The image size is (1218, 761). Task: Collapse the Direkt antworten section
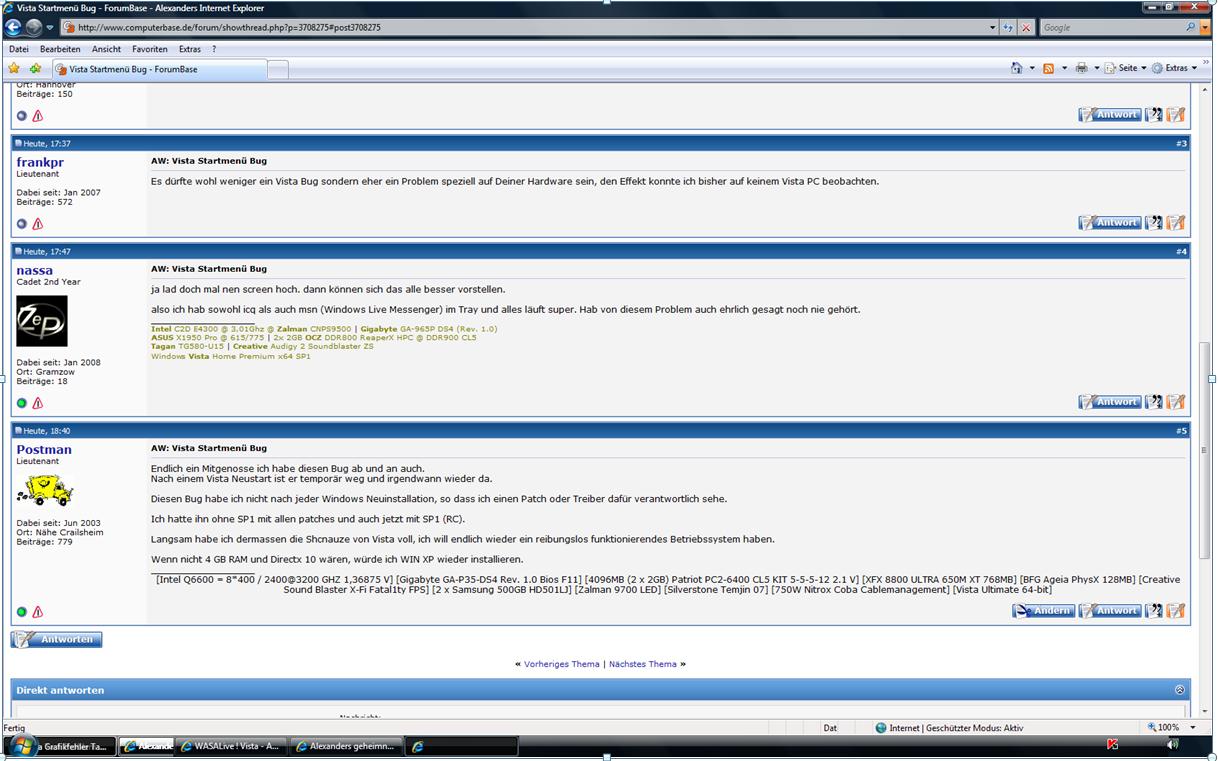point(1179,690)
